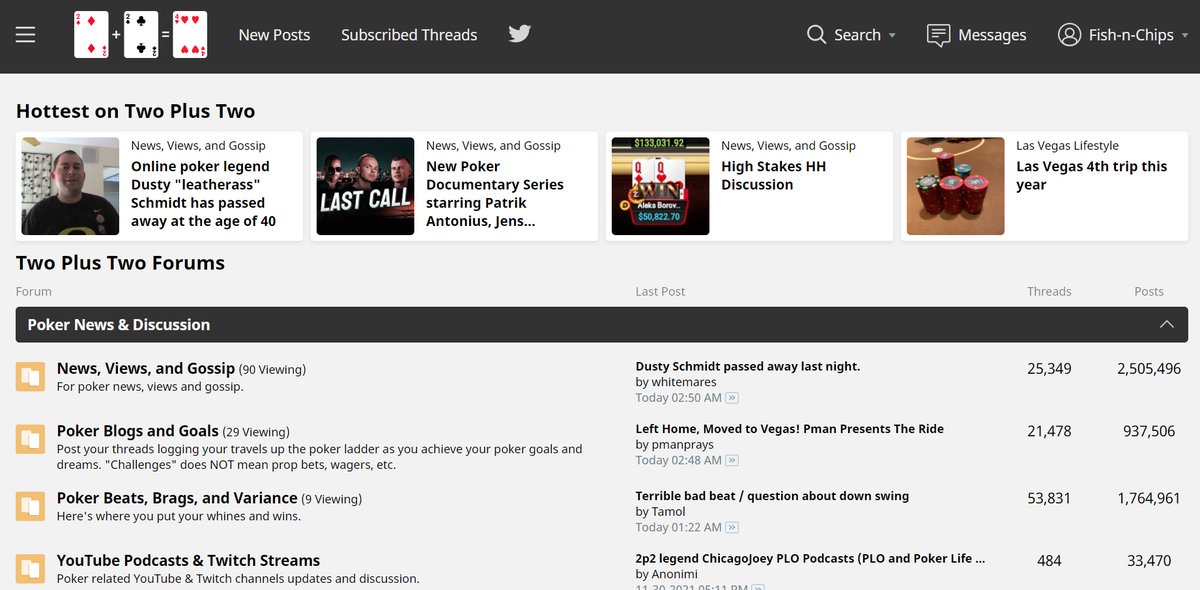This screenshot has height=590, width=1200.
Task: Click the Poker Beats, Brags, and Variance forum icon
Action: coord(30,506)
